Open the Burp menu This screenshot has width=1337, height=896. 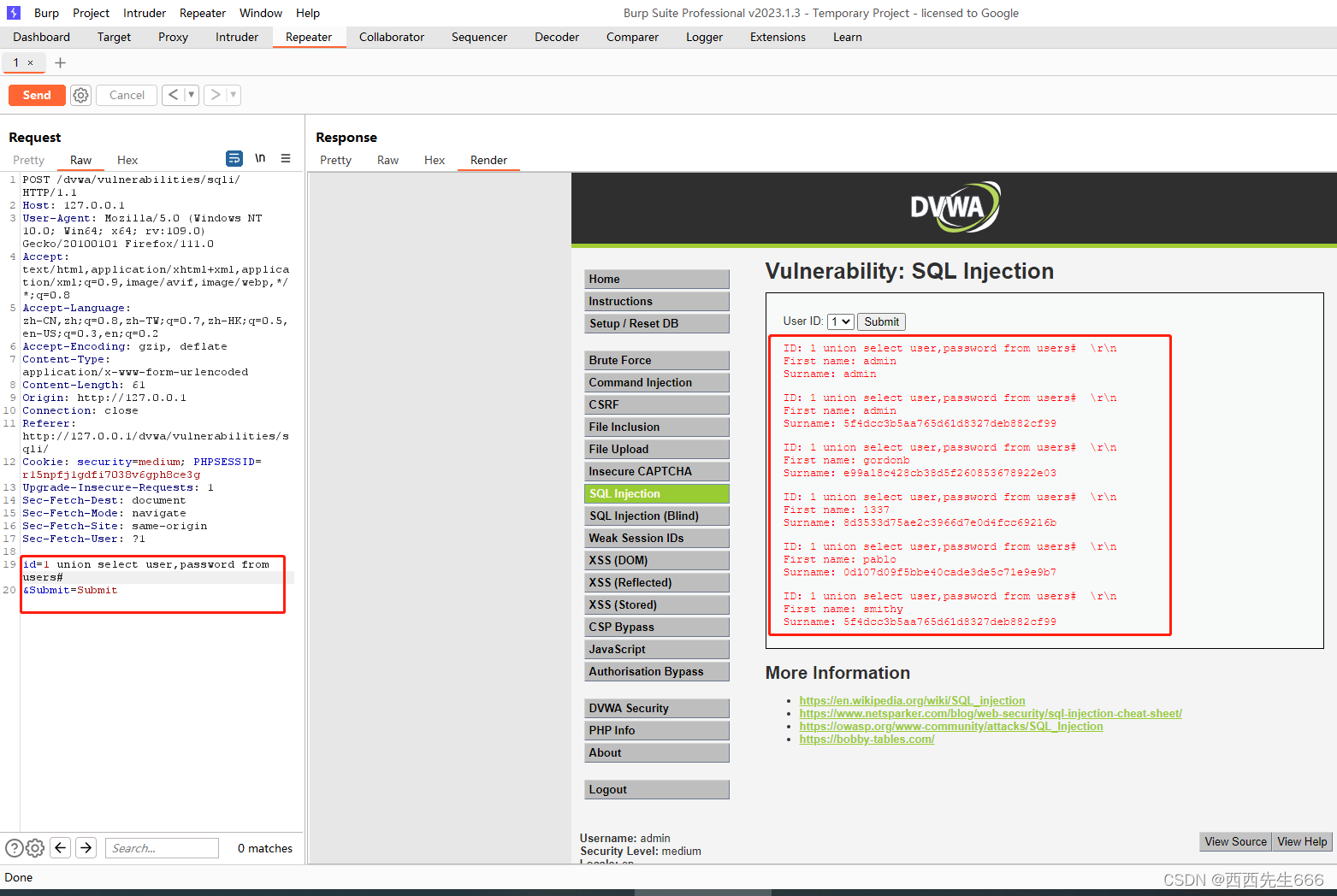(x=46, y=13)
